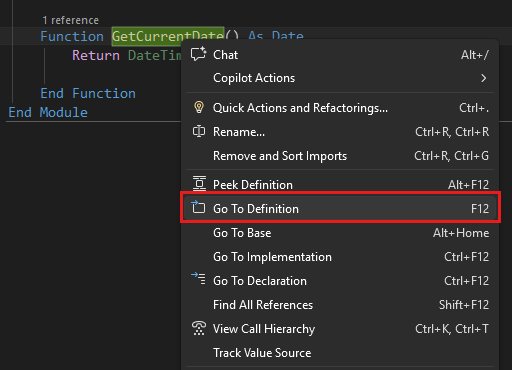Click the View Call Hierarchy icon

coord(199,328)
